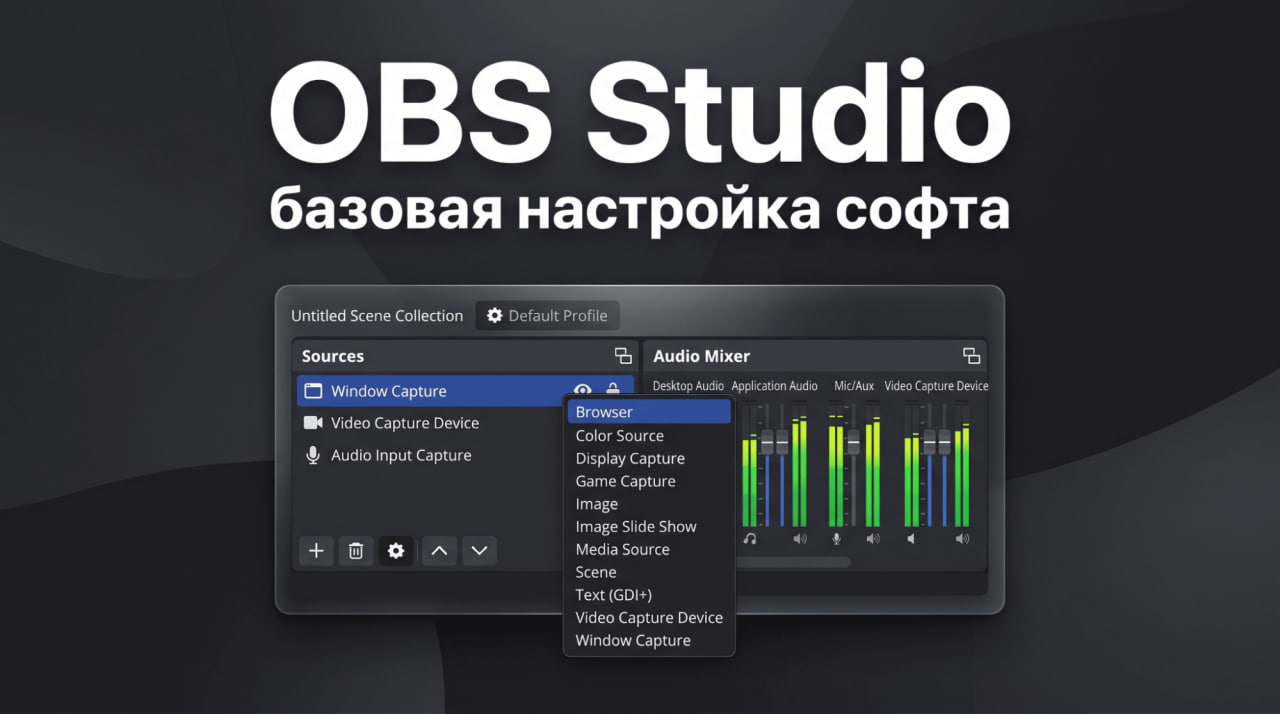
Task: Click the small no-waves speaker icon in the mixer
Action: pos(911,538)
